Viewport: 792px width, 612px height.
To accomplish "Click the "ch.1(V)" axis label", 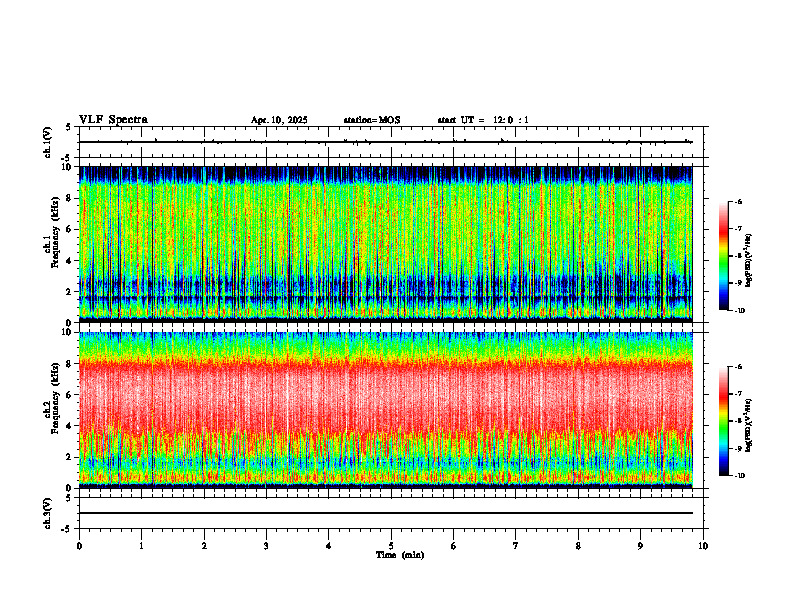I will pos(47,142).
